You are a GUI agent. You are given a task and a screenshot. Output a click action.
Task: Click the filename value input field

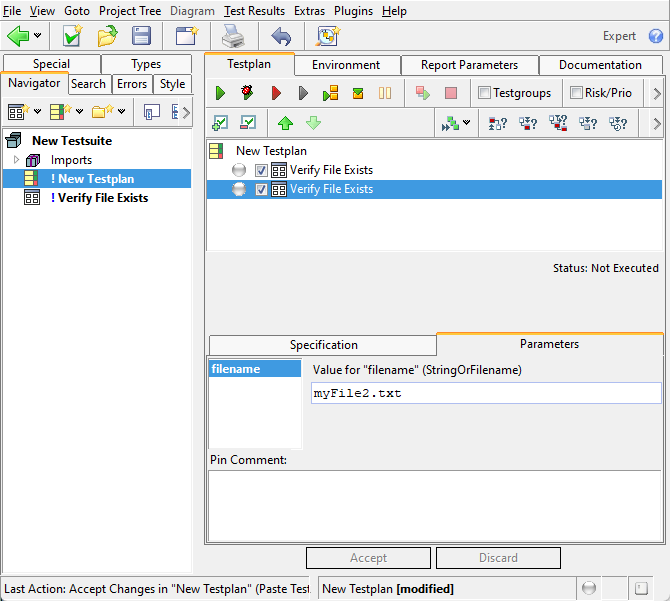click(486, 393)
